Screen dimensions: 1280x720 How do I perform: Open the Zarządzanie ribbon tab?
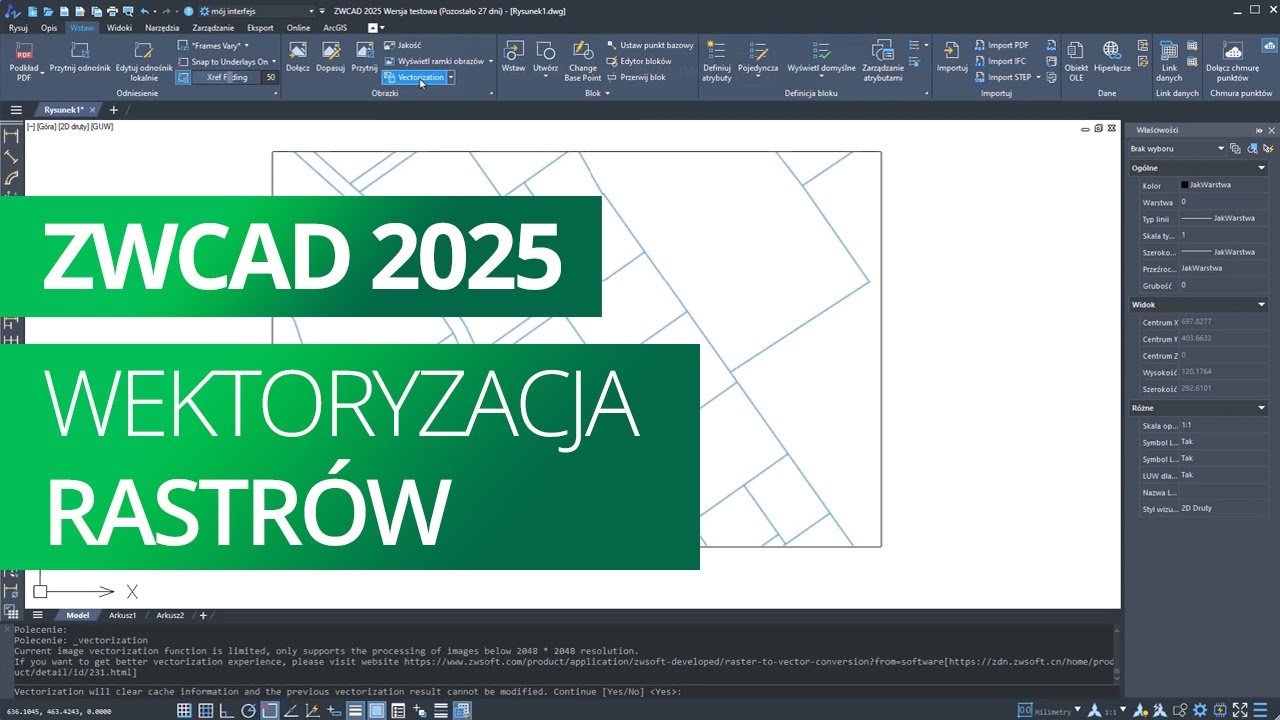pos(214,28)
